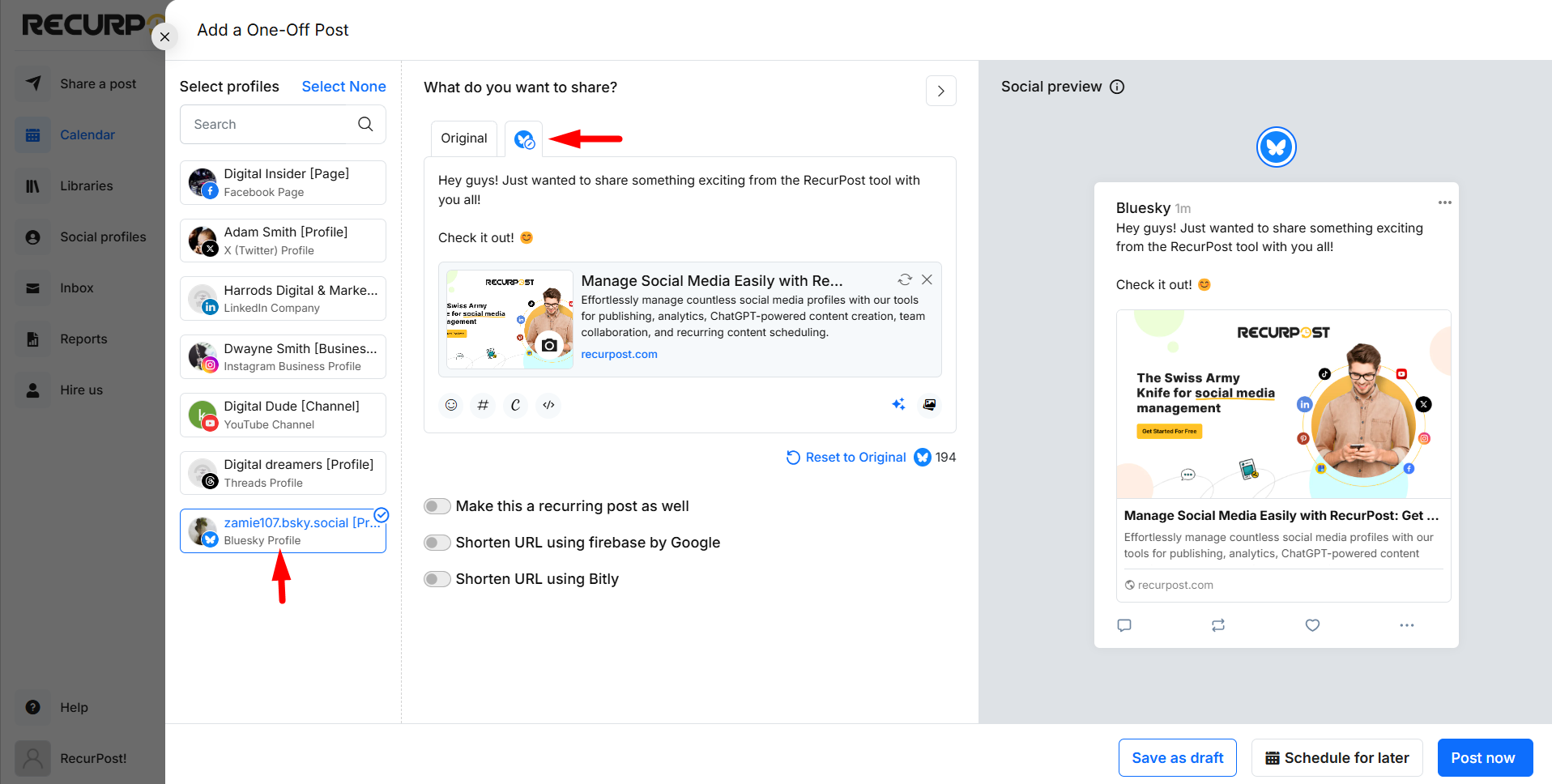The width and height of the screenshot is (1552, 784).
Task: Click the like heart in preview
Action: click(1312, 625)
